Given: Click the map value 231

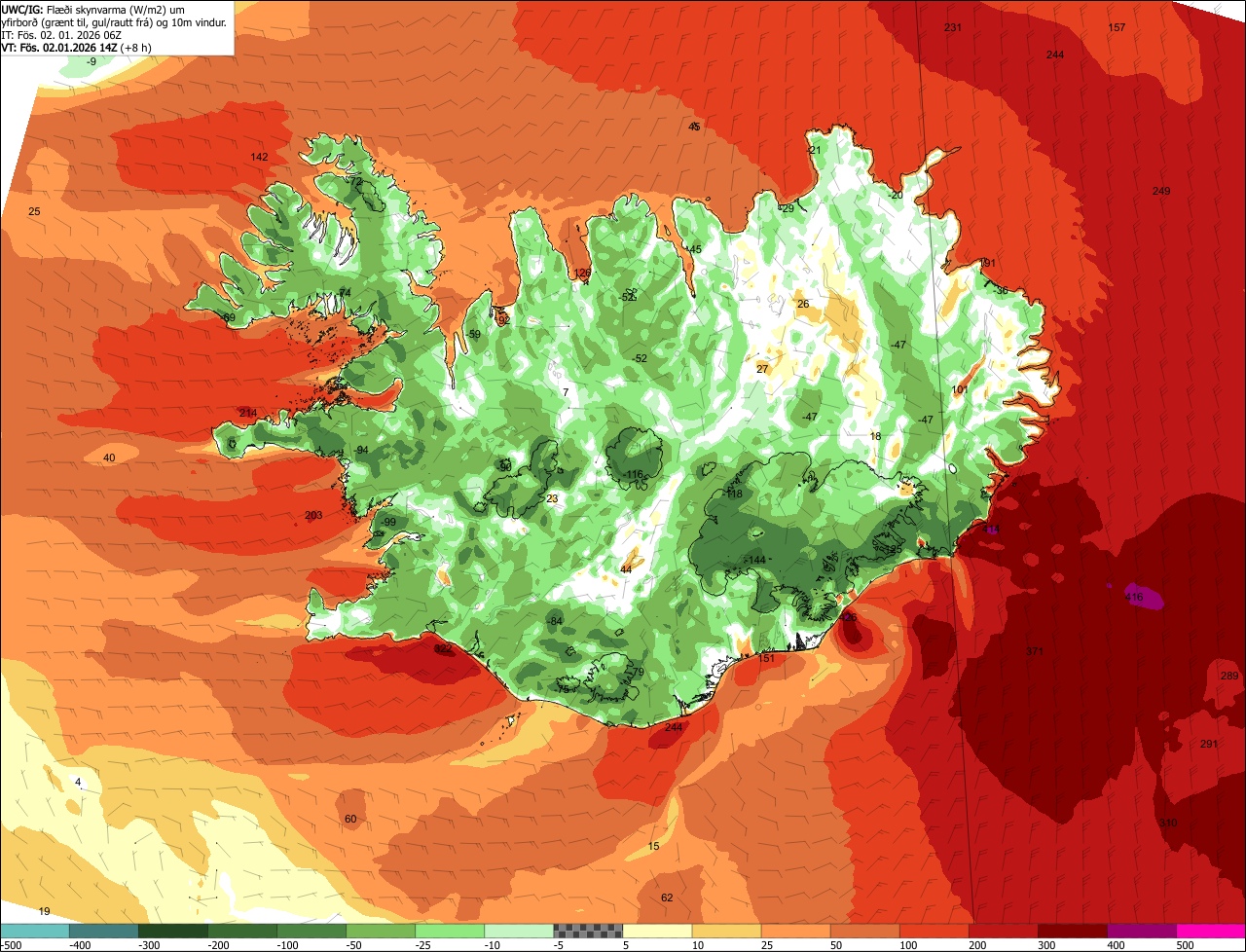Looking at the screenshot, I should tap(953, 27).
